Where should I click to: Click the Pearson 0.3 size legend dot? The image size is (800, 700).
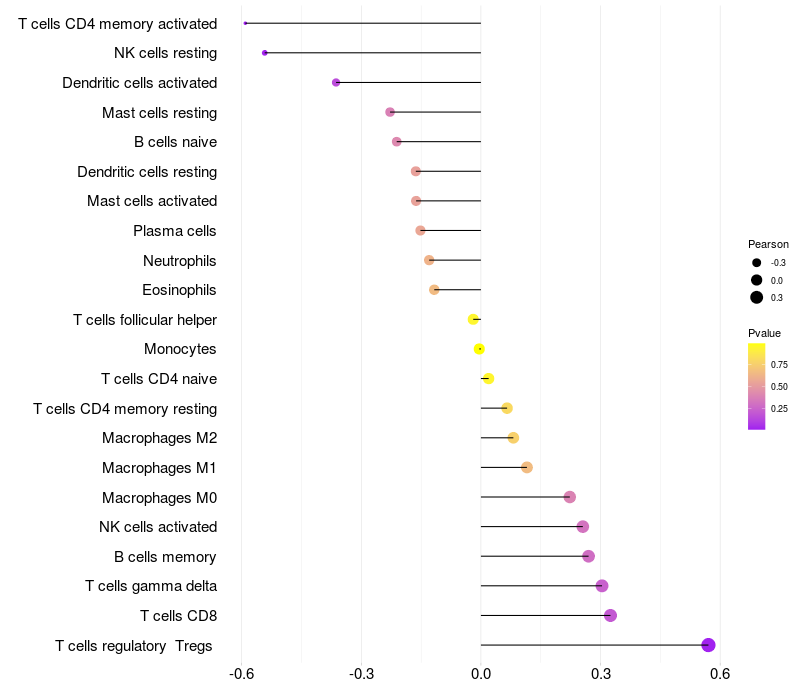pos(757,297)
